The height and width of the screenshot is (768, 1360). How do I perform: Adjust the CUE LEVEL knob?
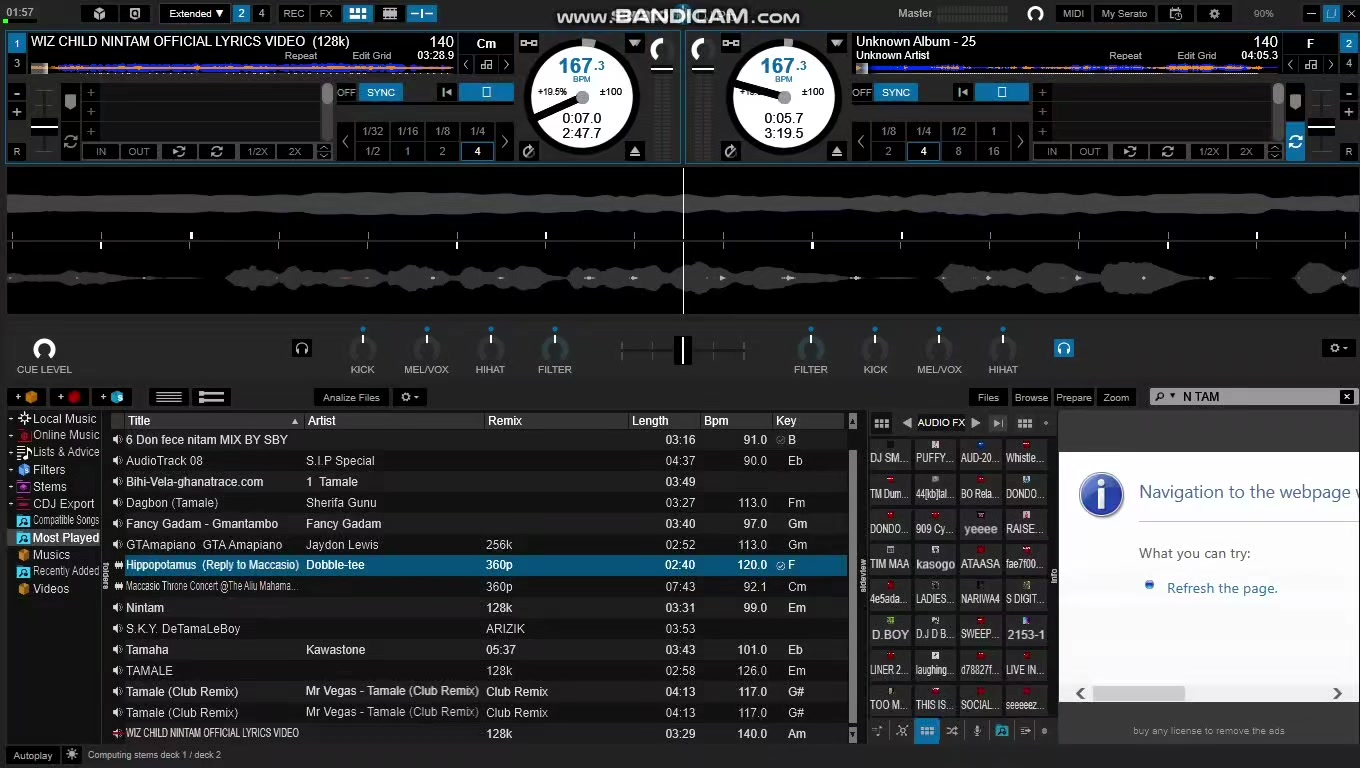[44, 348]
